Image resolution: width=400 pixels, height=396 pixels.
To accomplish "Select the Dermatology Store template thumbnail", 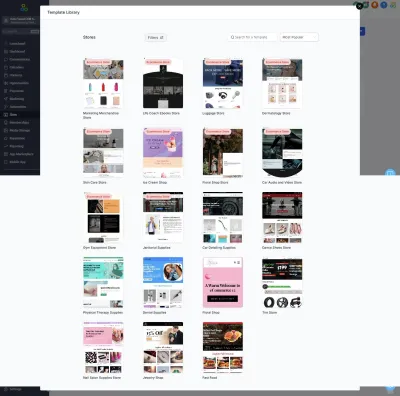I will [x=282, y=83].
